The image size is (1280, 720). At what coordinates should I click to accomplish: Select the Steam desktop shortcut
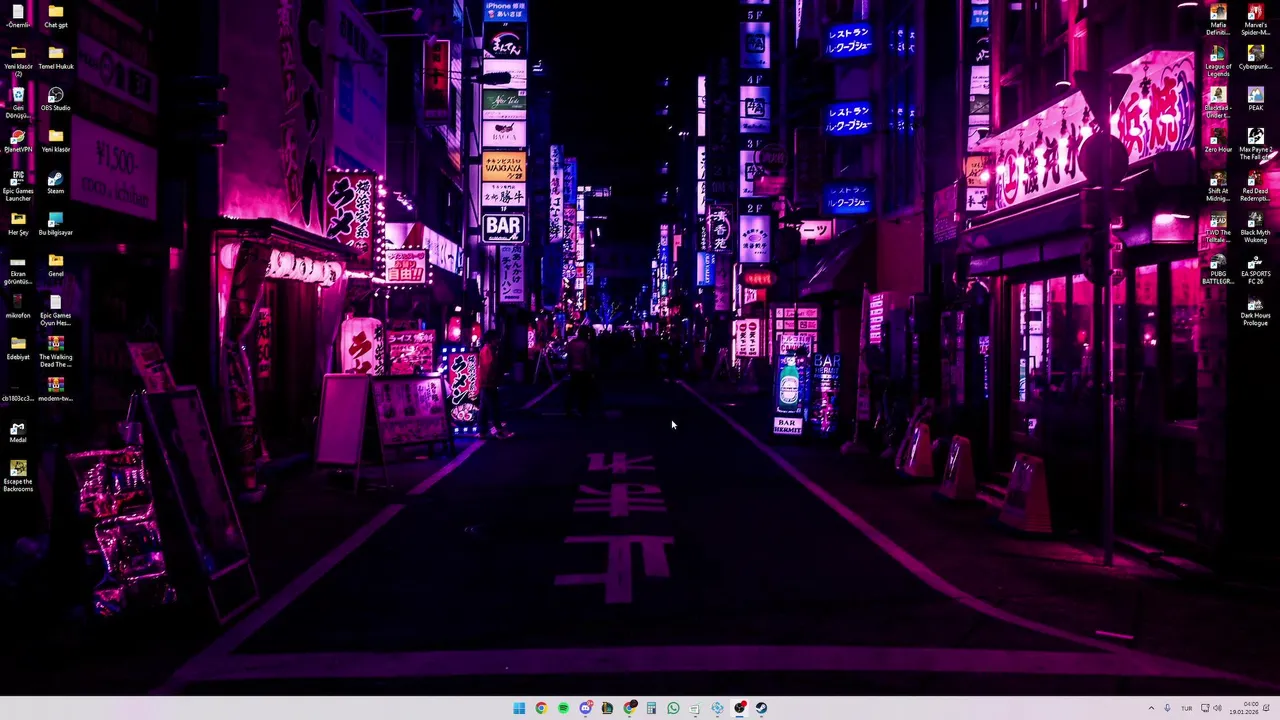click(x=56, y=183)
